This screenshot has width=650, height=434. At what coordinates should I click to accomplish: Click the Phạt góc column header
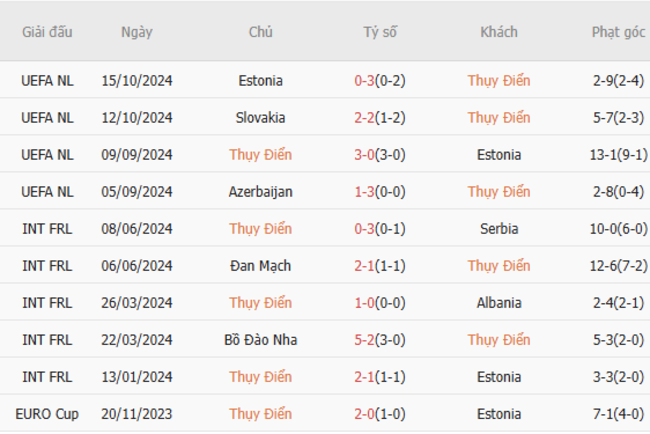[618, 32]
